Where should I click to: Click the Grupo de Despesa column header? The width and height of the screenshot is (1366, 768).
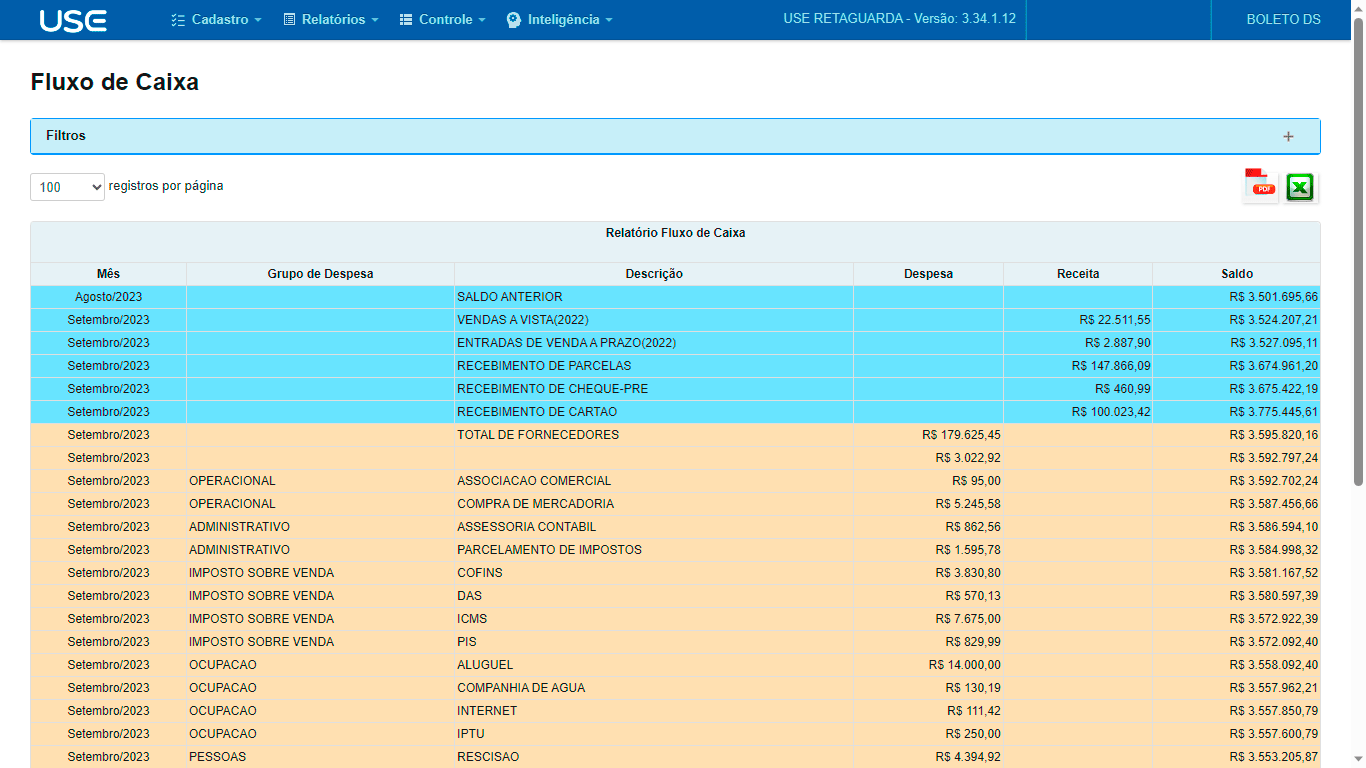[x=320, y=274]
